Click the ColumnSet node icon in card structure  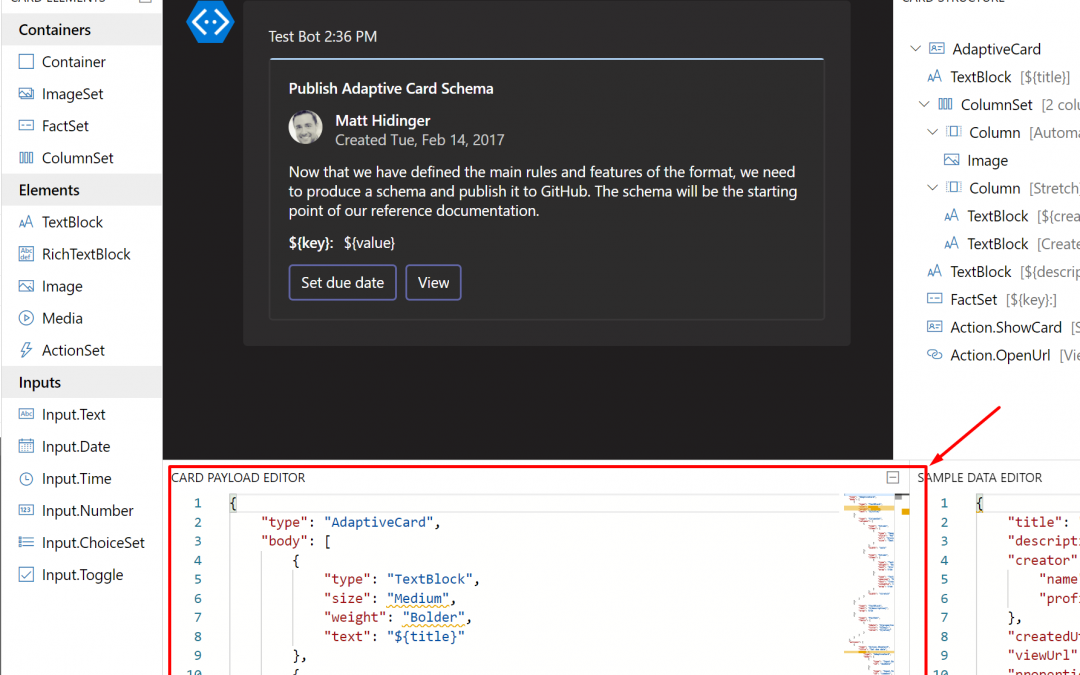click(945, 104)
